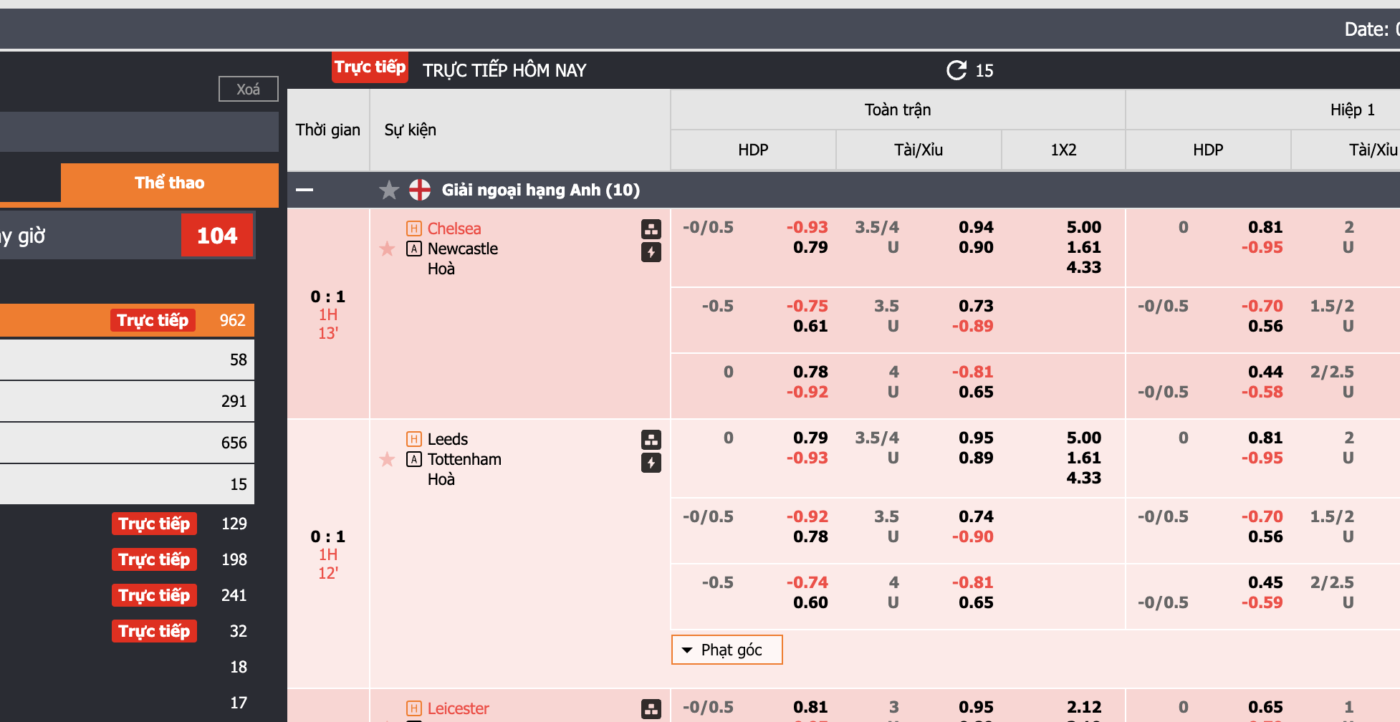Screen dimensions: 1400x722
Task: Click the Xoá button
Action: 248,89
